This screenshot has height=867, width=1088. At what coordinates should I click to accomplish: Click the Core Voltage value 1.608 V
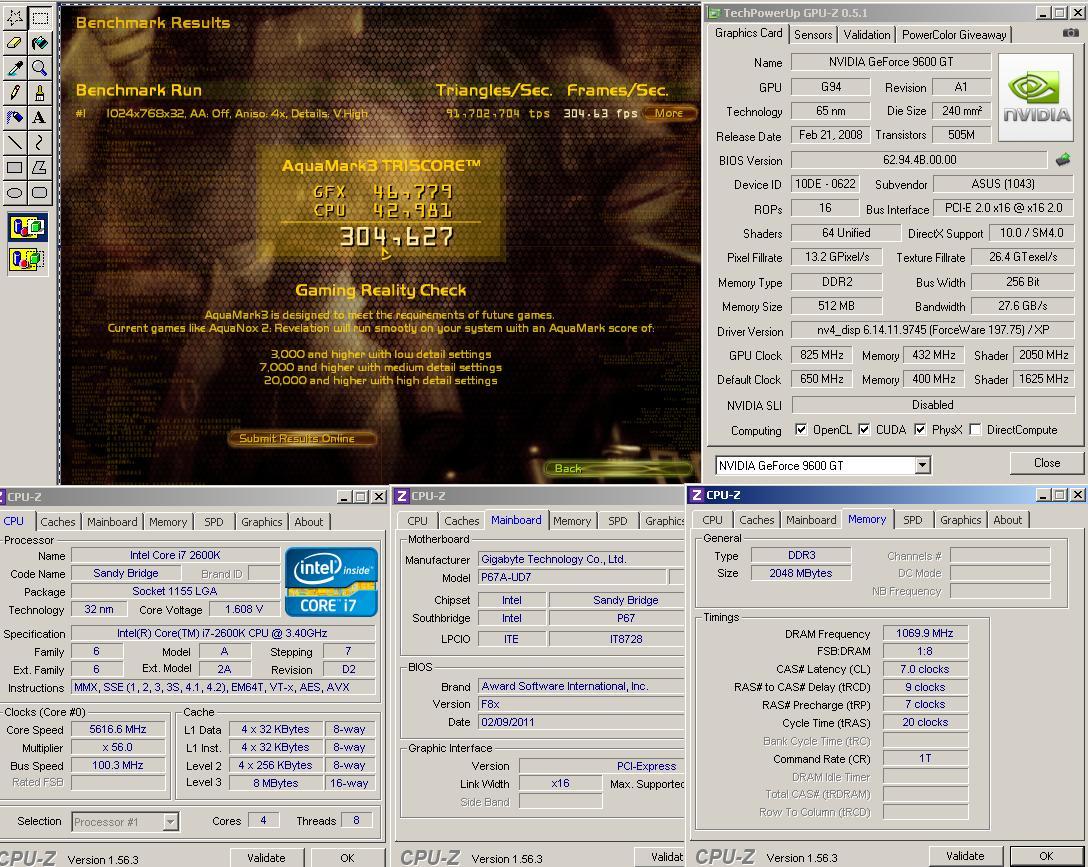click(x=244, y=609)
